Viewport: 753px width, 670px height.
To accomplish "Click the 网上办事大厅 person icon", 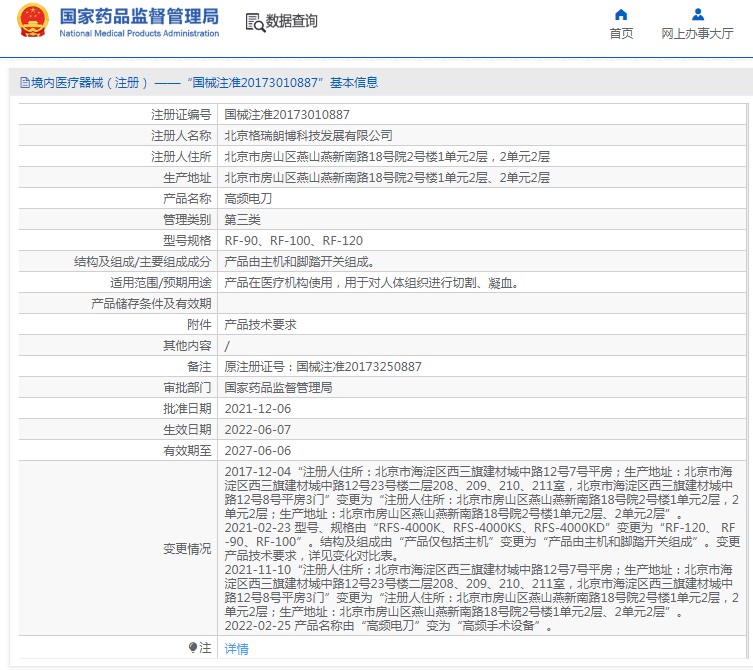I will pyautogui.click(x=698, y=14).
